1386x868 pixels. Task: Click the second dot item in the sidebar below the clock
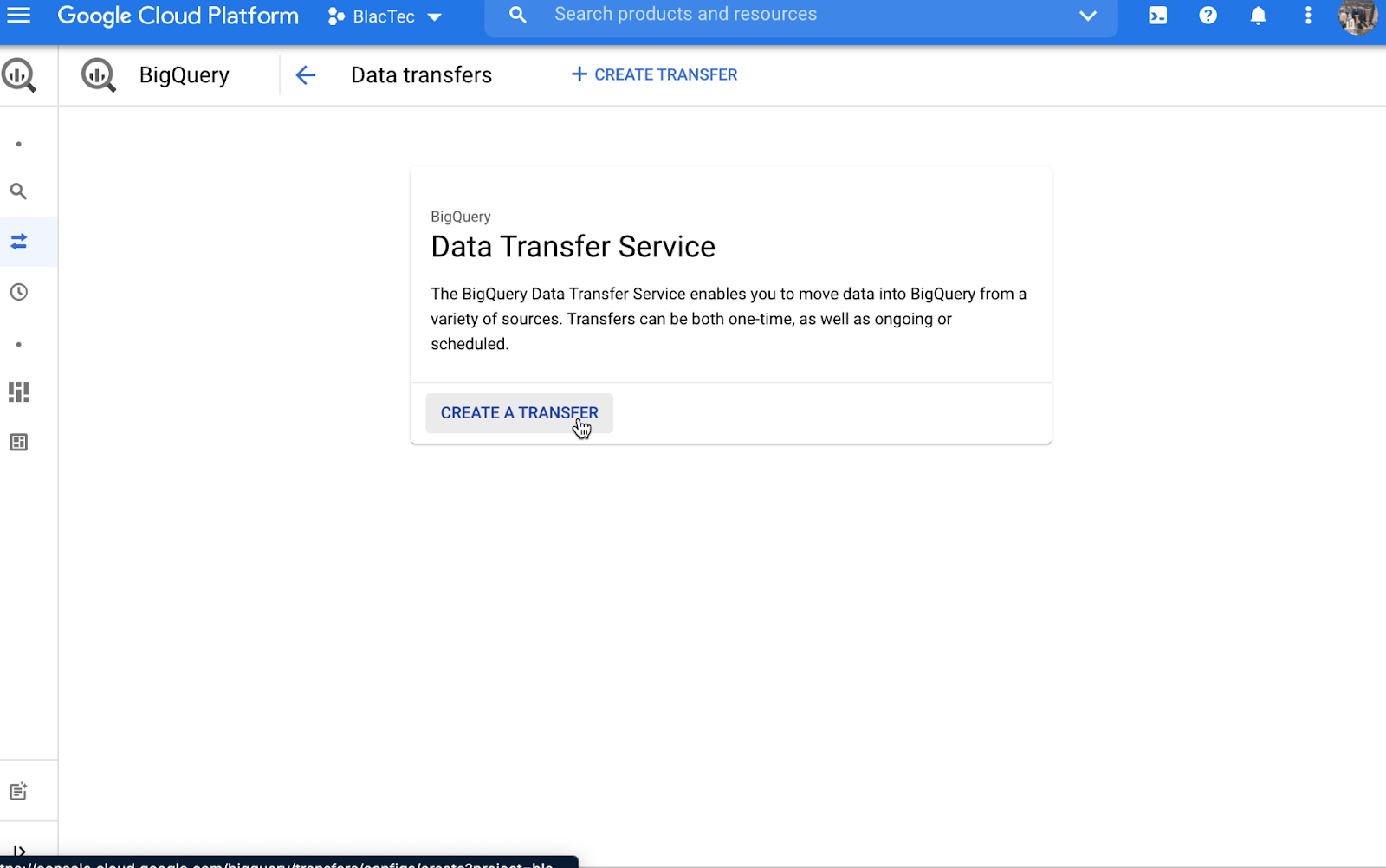click(x=18, y=344)
